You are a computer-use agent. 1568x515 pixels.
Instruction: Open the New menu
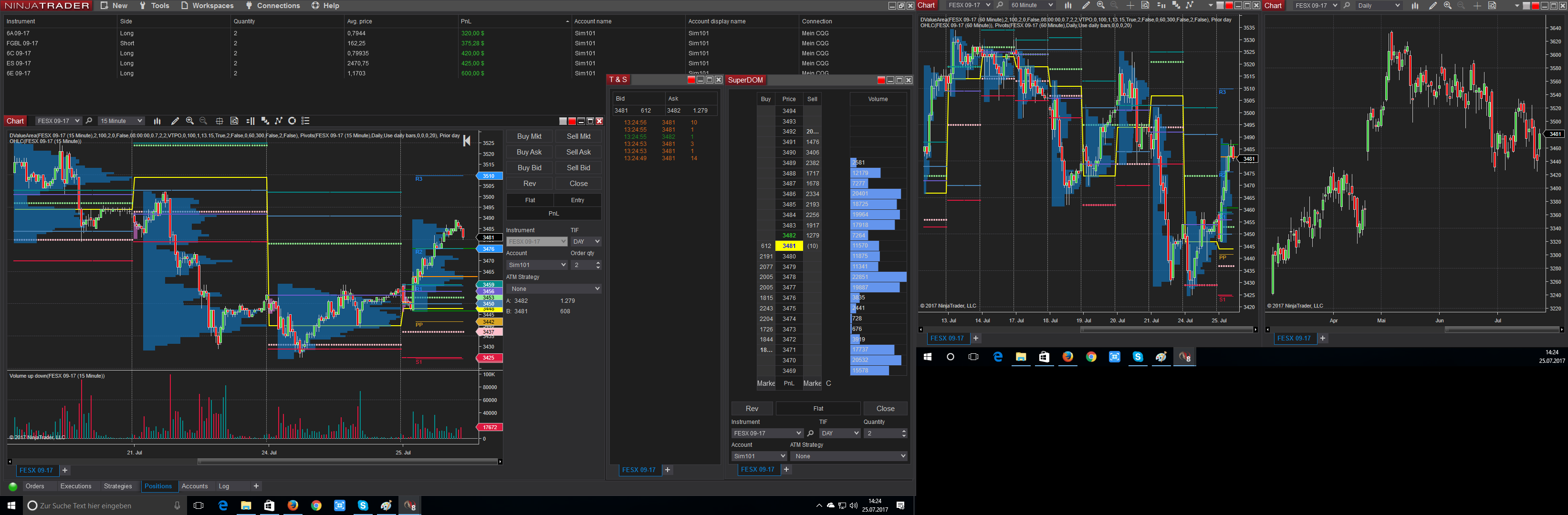click(114, 5)
